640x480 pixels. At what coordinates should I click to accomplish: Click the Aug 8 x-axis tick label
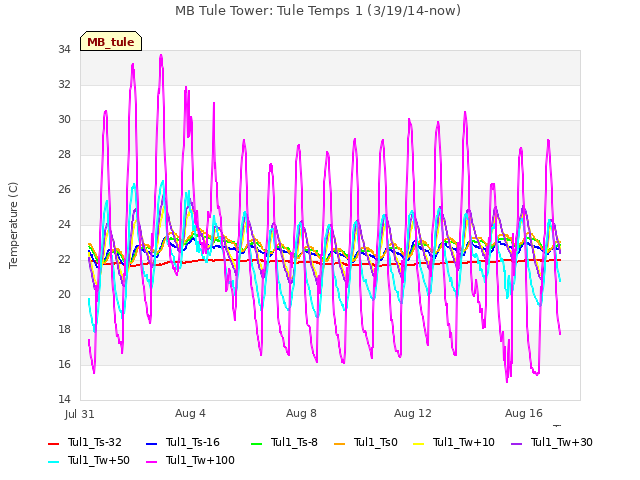[301, 413]
